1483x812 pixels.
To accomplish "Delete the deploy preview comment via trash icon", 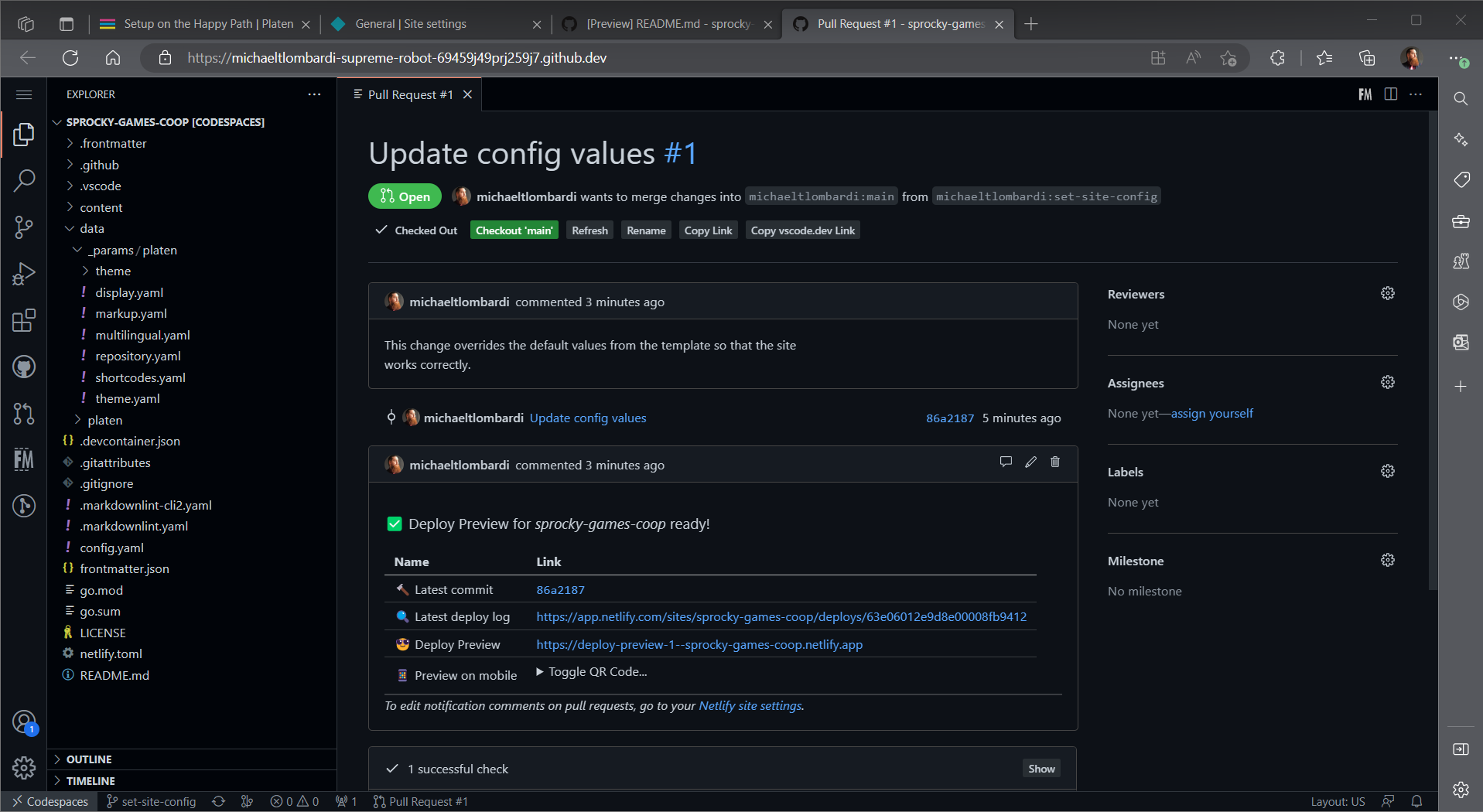I will tap(1055, 462).
